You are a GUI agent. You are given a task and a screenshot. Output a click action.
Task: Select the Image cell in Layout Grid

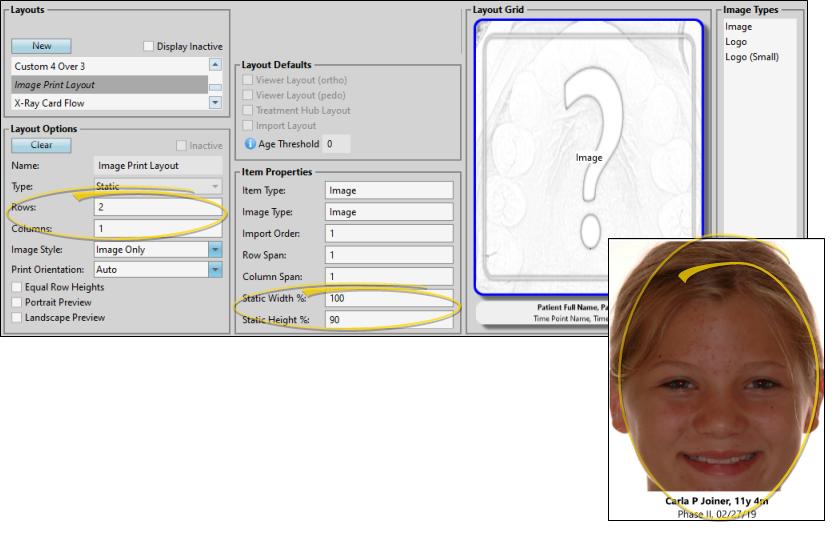point(589,158)
